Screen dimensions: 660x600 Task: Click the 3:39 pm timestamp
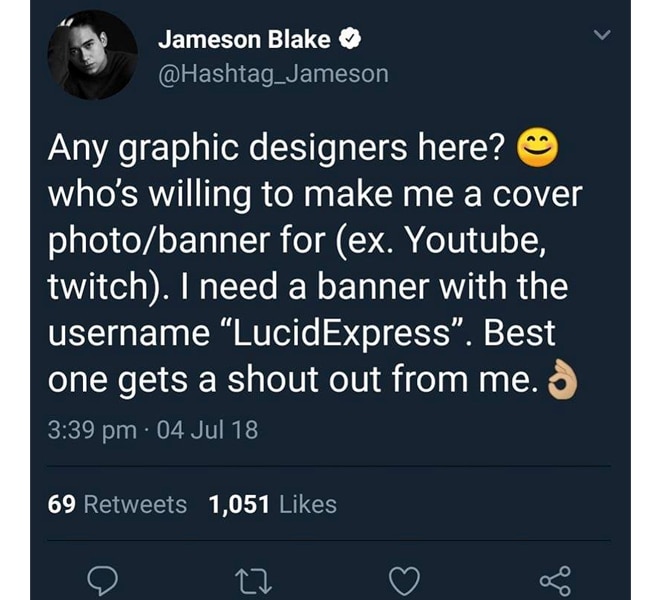coord(92,431)
